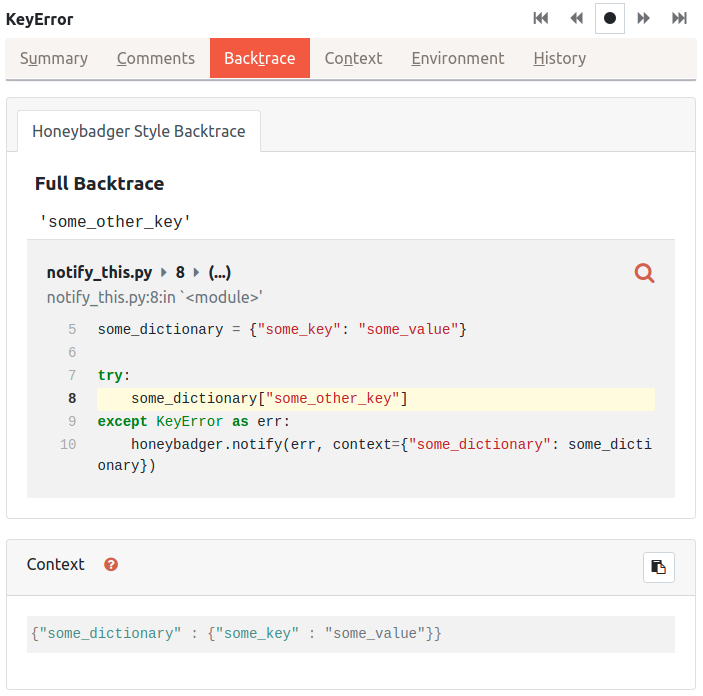Switch to the Comments tab

[156, 58]
